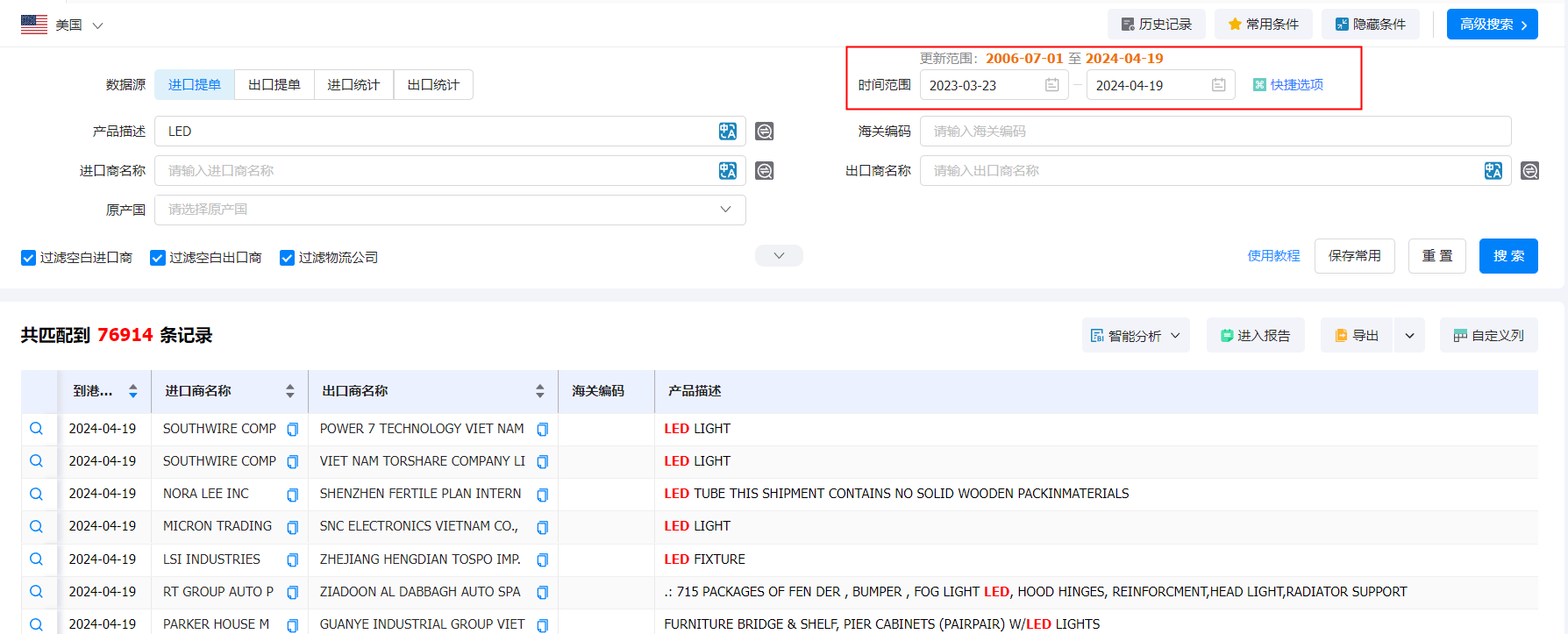1568x634 pixels.
Task: Open calendar icon for start date 2023-03-23
Action: point(1052,85)
